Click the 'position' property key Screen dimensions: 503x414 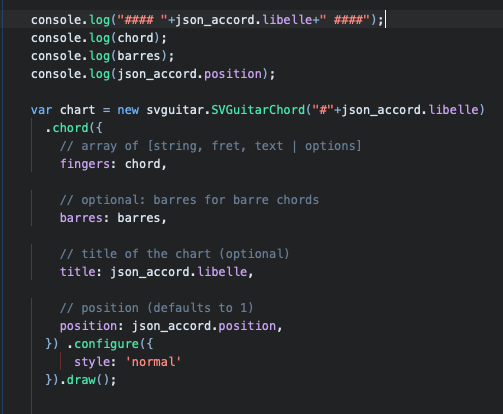88,326
